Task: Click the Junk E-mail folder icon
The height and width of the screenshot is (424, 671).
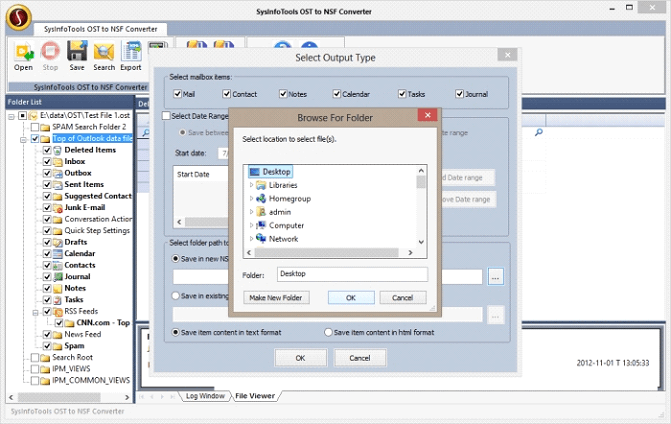Action: click(57, 208)
